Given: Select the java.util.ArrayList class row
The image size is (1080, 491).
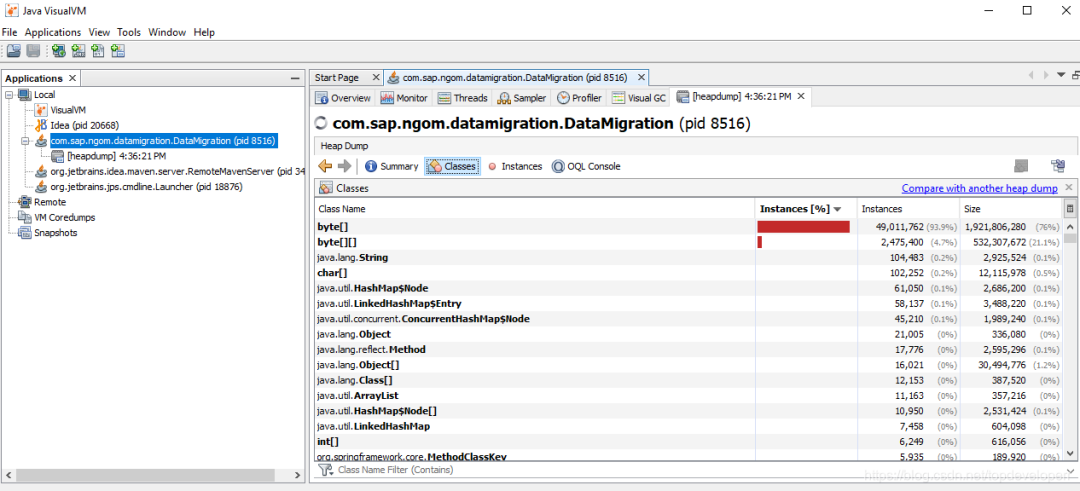Looking at the screenshot, I should click(689, 395).
